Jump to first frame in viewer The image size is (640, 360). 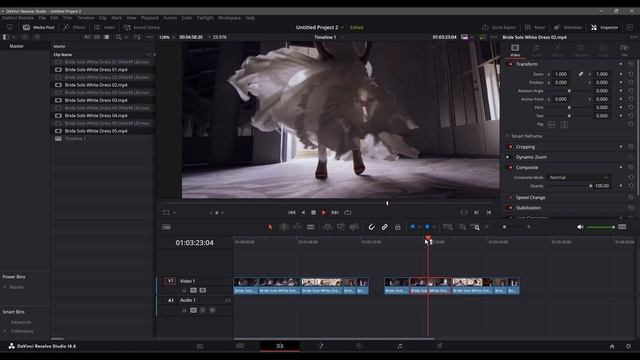coord(291,212)
